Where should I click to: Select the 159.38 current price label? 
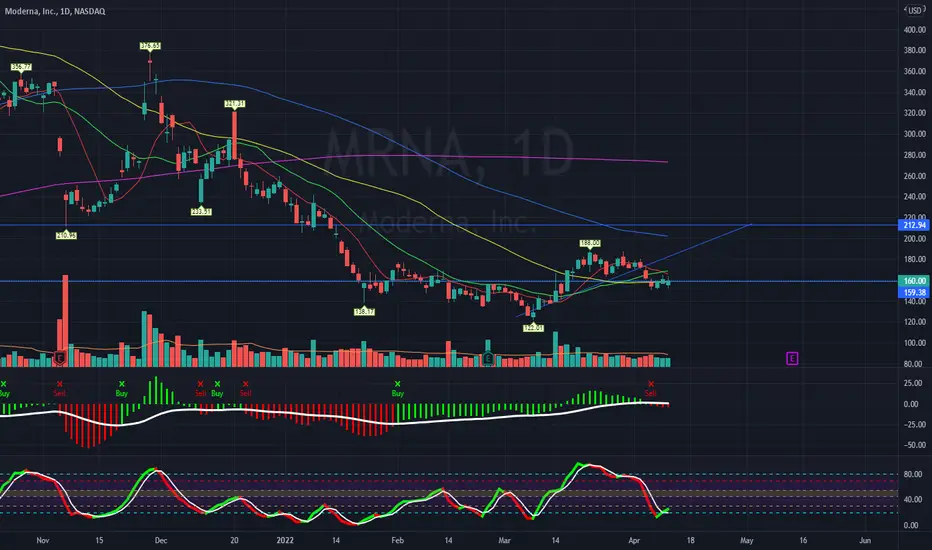pyautogui.click(x=914, y=293)
